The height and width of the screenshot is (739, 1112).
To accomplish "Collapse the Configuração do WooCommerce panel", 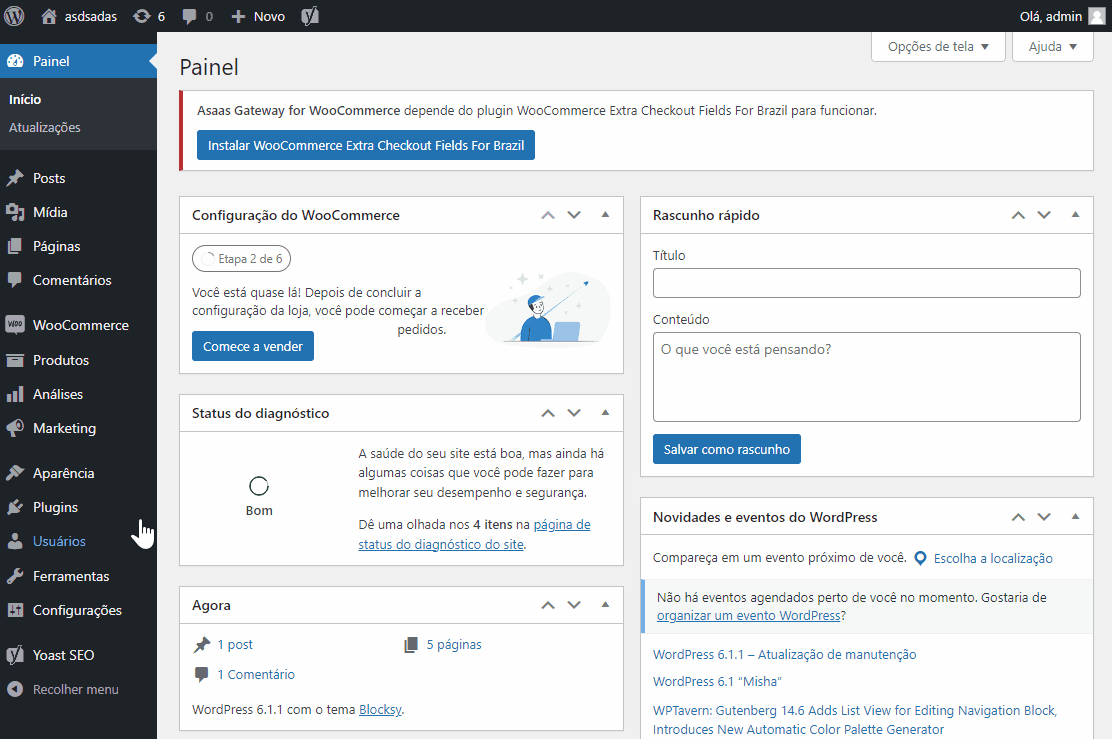I will (x=605, y=215).
